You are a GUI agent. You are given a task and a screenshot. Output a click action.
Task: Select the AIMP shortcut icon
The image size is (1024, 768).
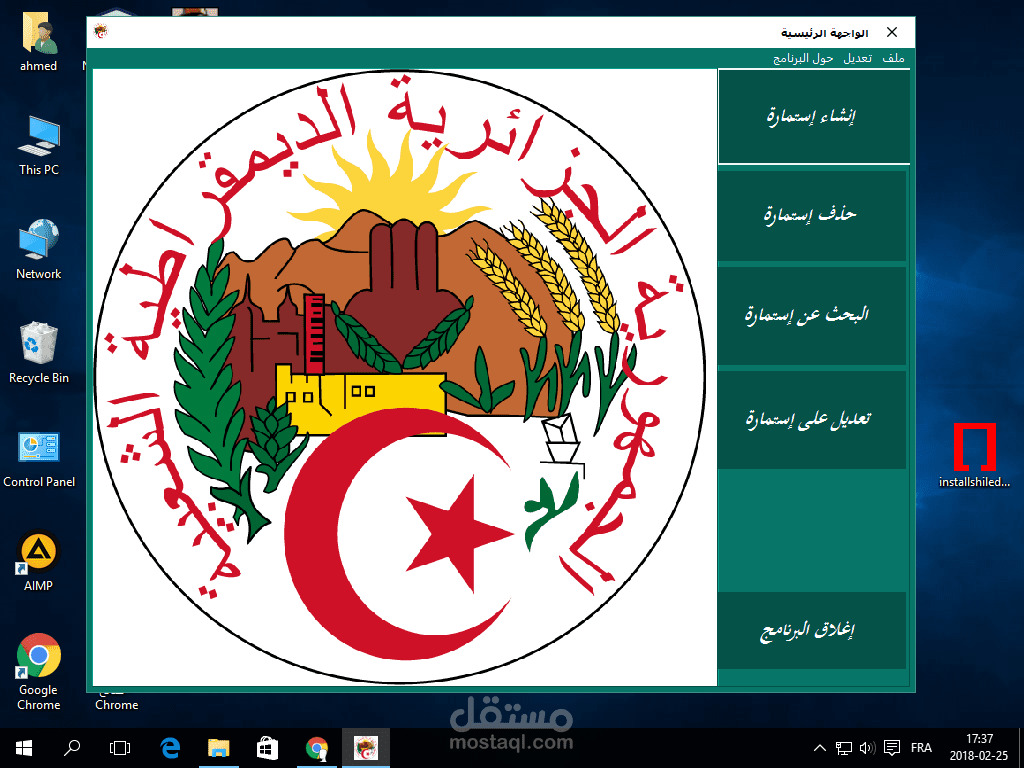(39, 562)
